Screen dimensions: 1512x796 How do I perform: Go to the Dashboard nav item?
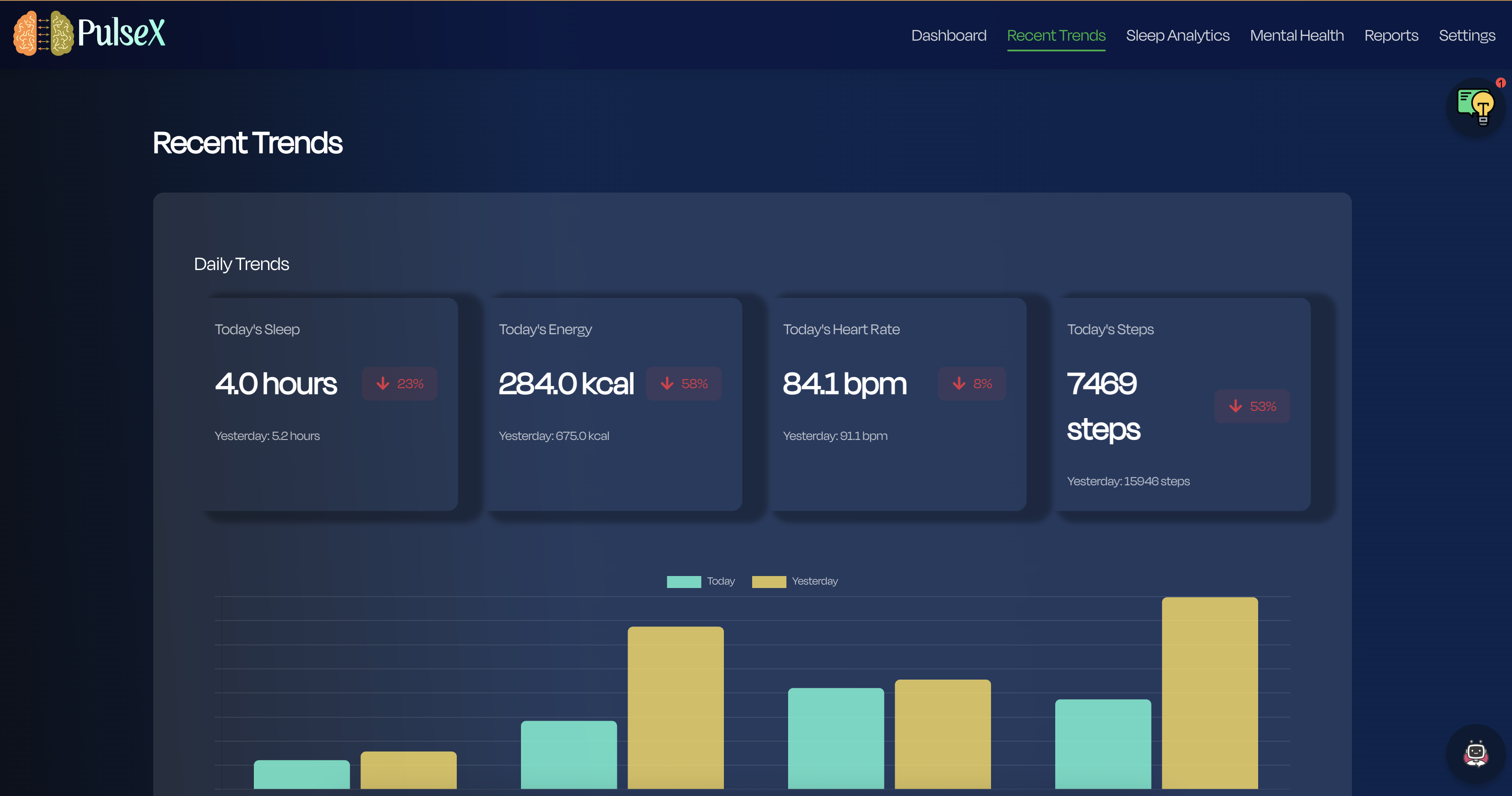pyautogui.click(x=949, y=36)
